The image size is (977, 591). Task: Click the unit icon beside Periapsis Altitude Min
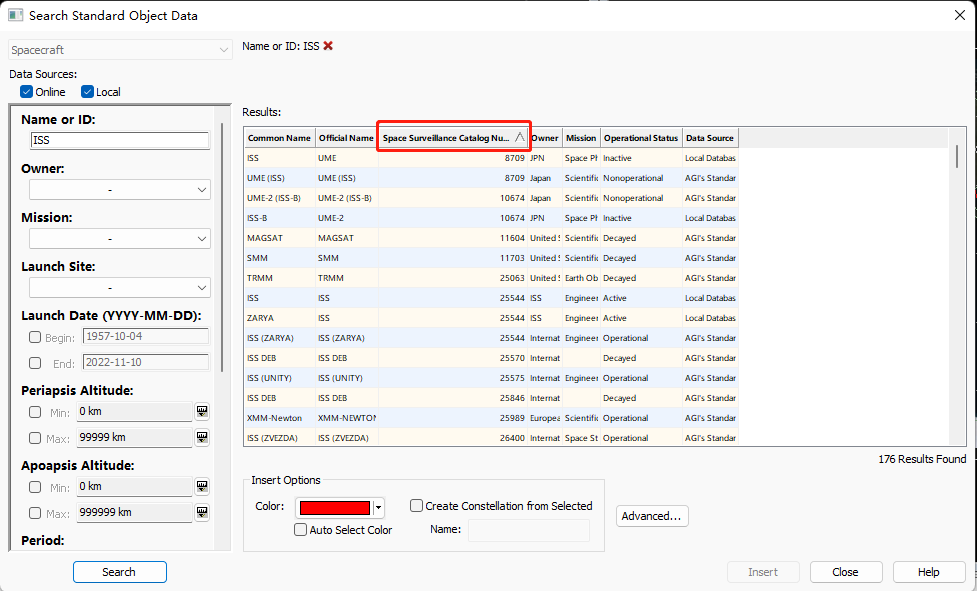click(202, 412)
